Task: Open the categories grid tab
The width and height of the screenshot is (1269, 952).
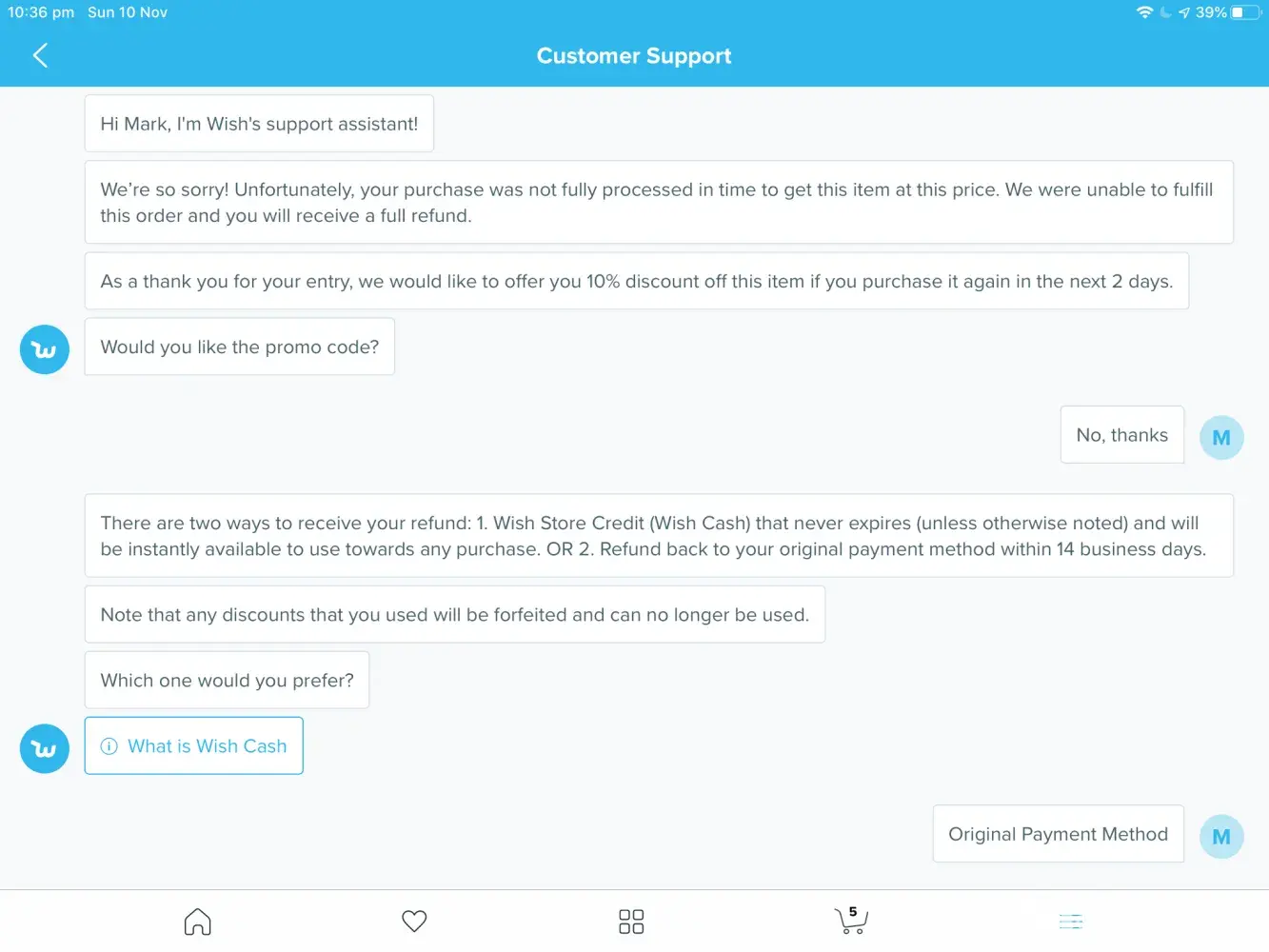Action: tap(631, 922)
